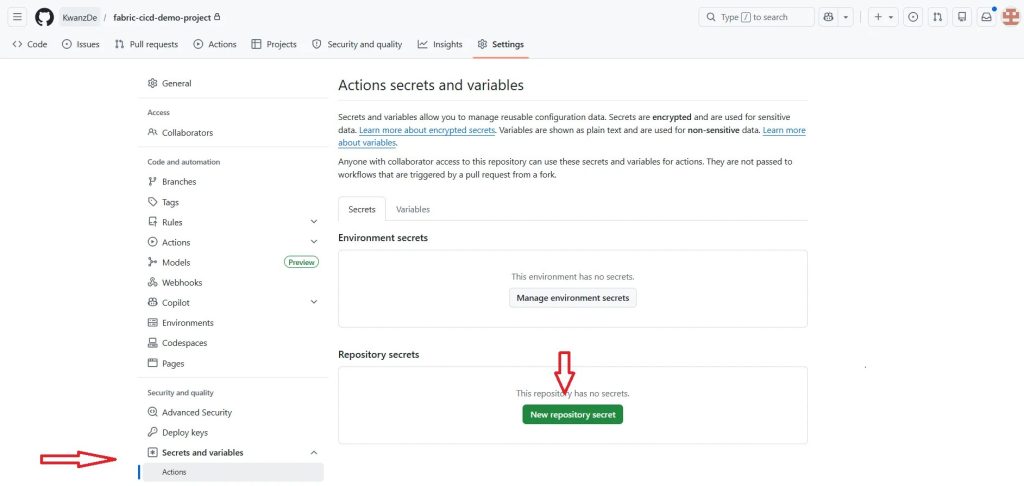The width and height of the screenshot is (1024, 486).
Task: Click Manage environment secrets button
Action: [573, 298]
